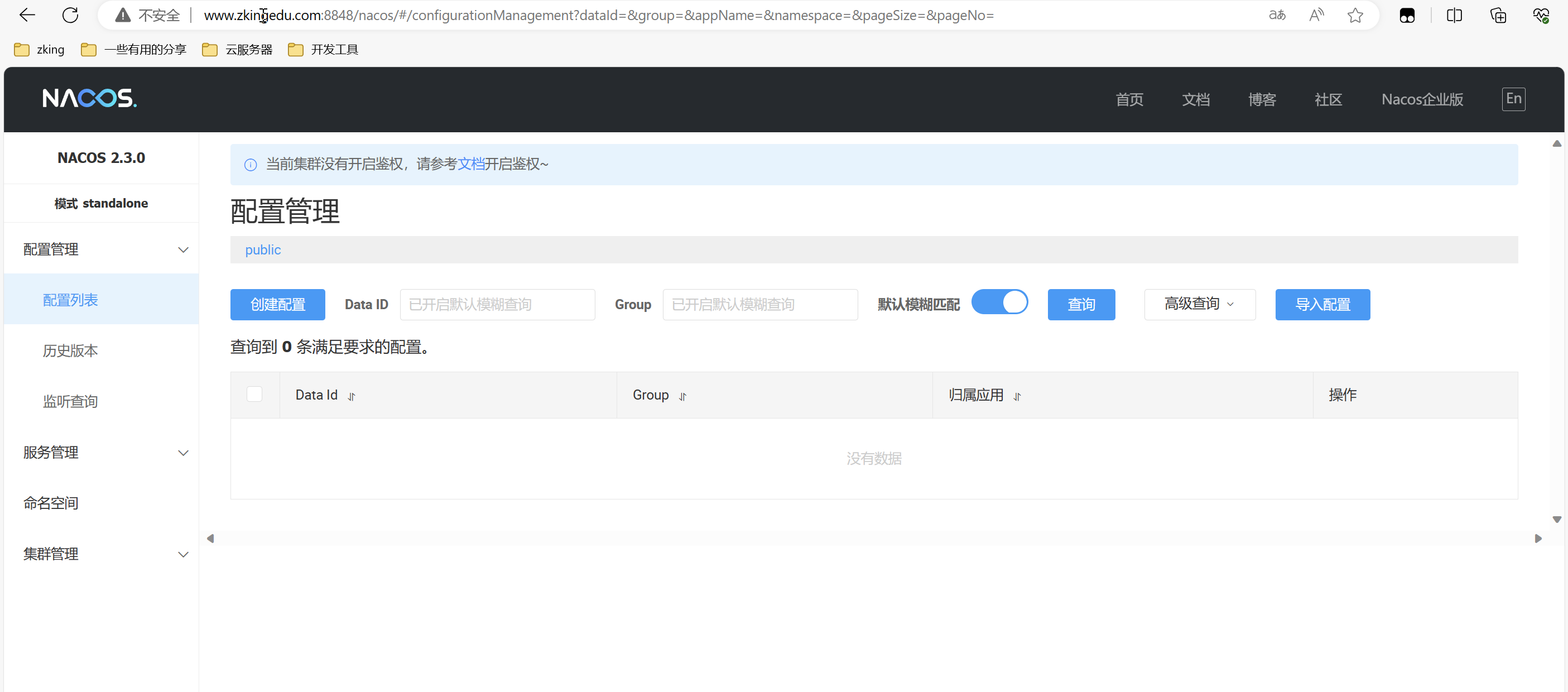
Task: Click the 查询 button
Action: (1081, 304)
